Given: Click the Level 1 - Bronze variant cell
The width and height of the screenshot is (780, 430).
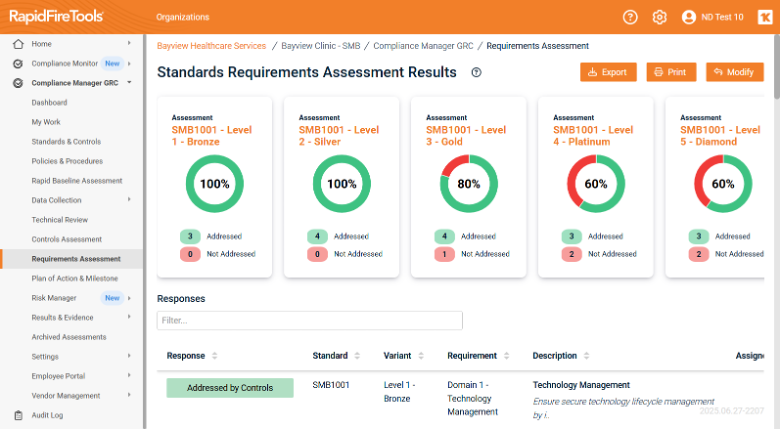Looking at the screenshot, I should [399, 392].
